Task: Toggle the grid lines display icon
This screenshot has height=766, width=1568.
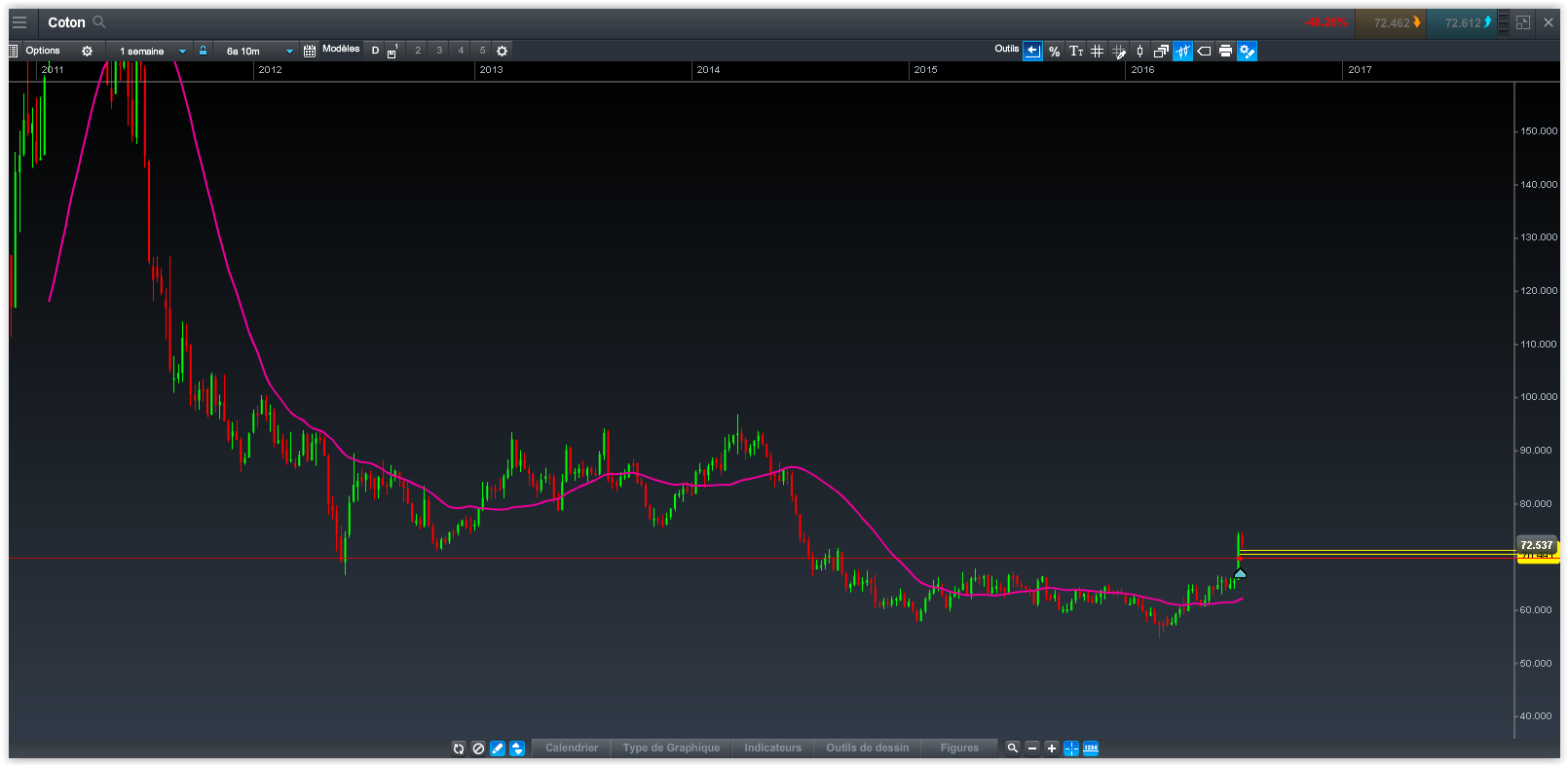Action: [x=1097, y=52]
